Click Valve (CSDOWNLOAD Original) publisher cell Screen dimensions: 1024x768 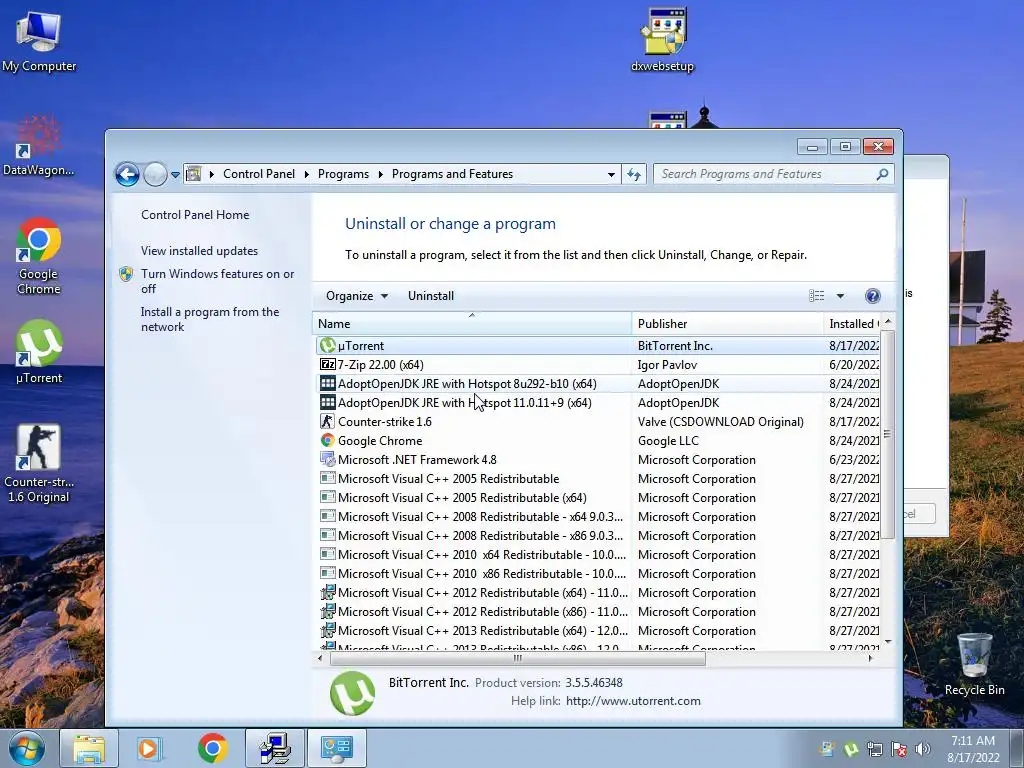720,421
